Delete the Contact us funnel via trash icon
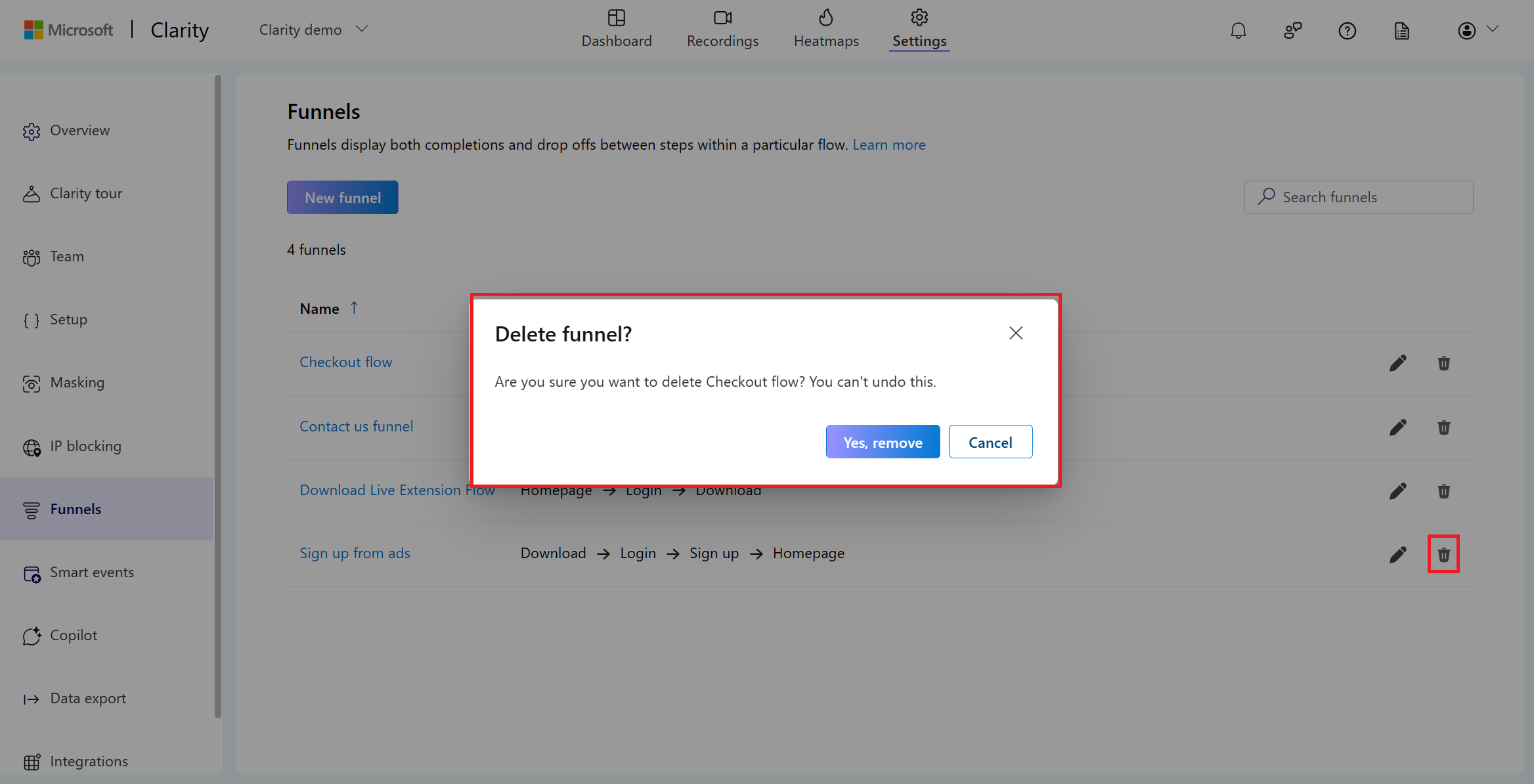Image resolution: width=1534 pixels, height=784 pixels. point(1444,427)
